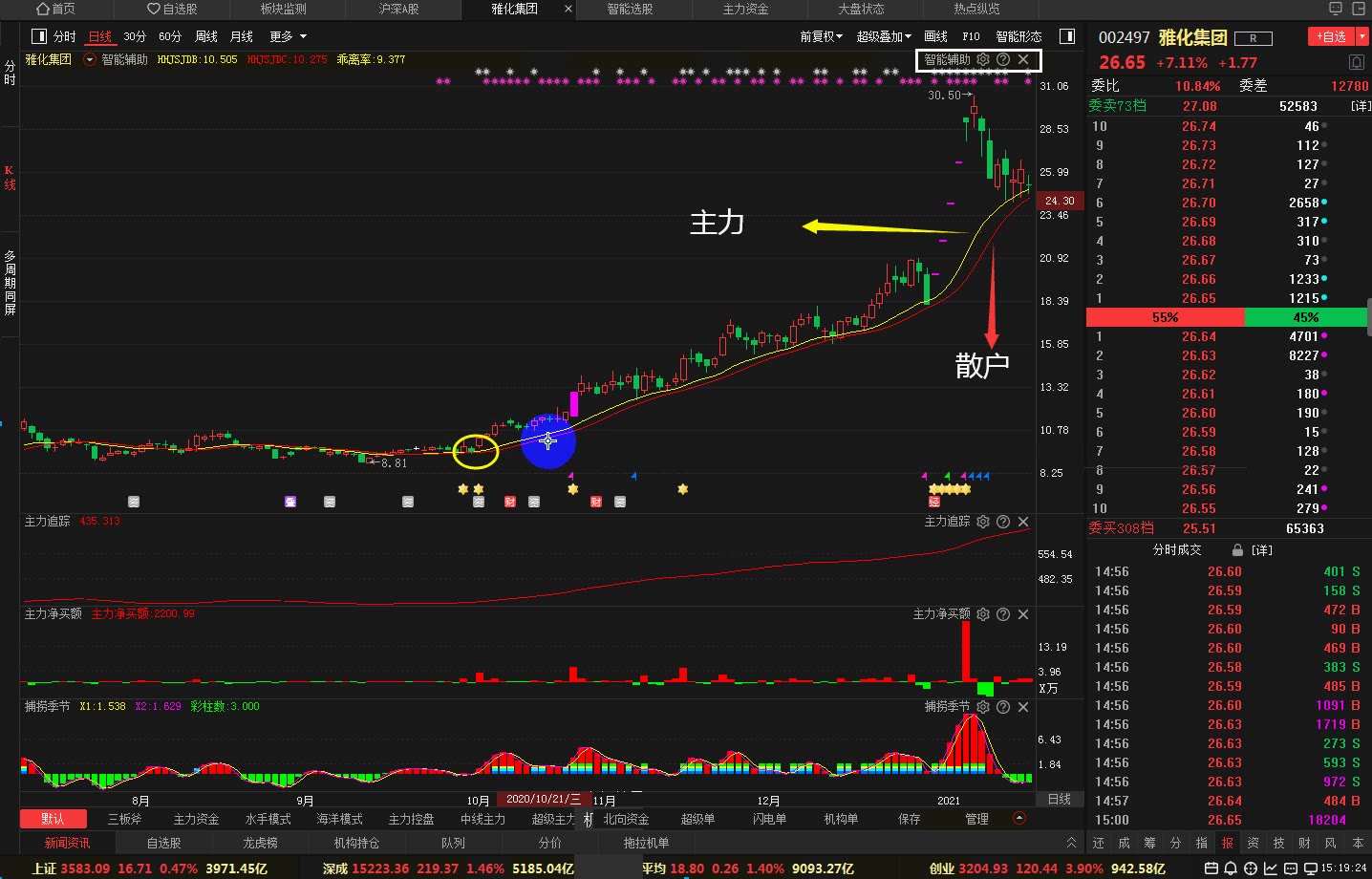The image size is (1372, 879).
Task: Select 周线 chart period
Action: coord(206,36)
